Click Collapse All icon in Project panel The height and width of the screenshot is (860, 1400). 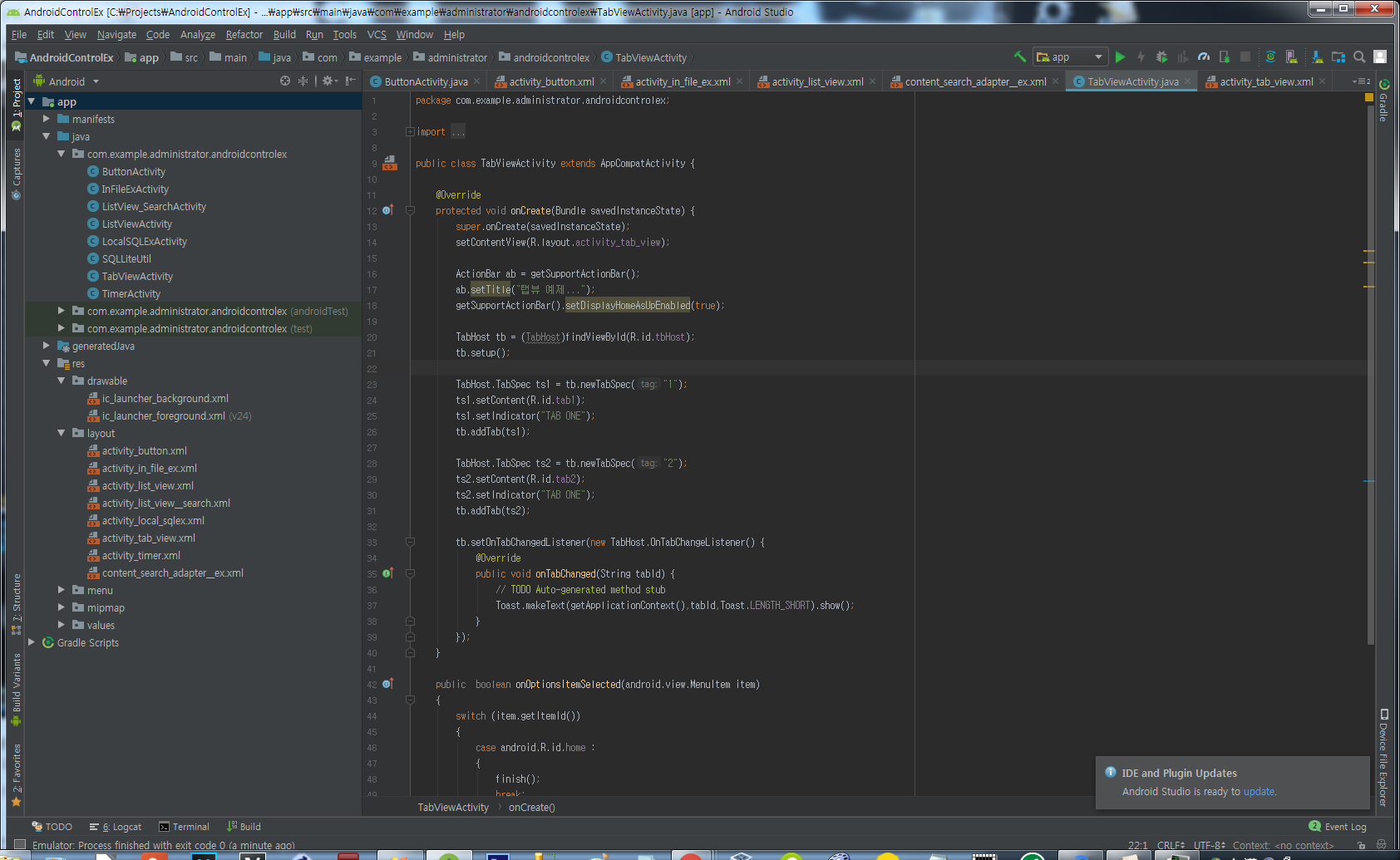[303, 81]
